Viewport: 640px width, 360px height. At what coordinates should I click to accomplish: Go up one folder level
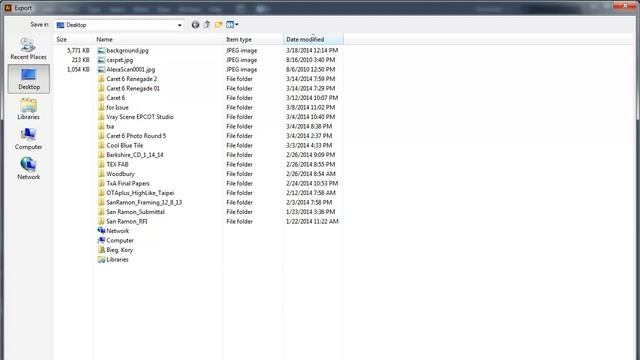207,25
